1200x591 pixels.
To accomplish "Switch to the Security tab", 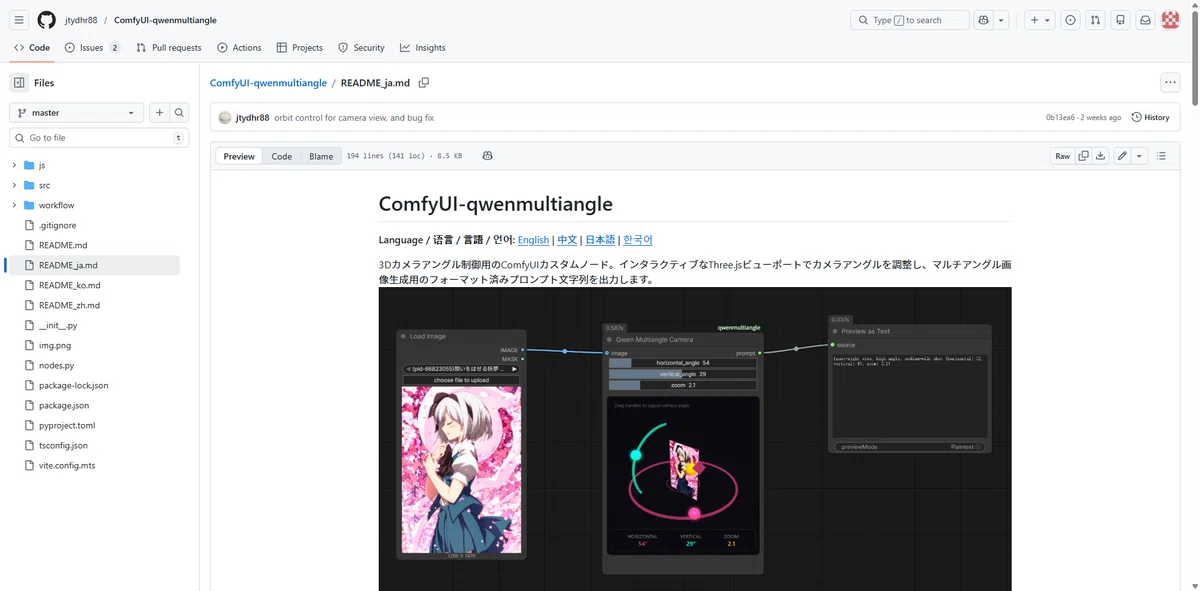I will coord(361,47).
